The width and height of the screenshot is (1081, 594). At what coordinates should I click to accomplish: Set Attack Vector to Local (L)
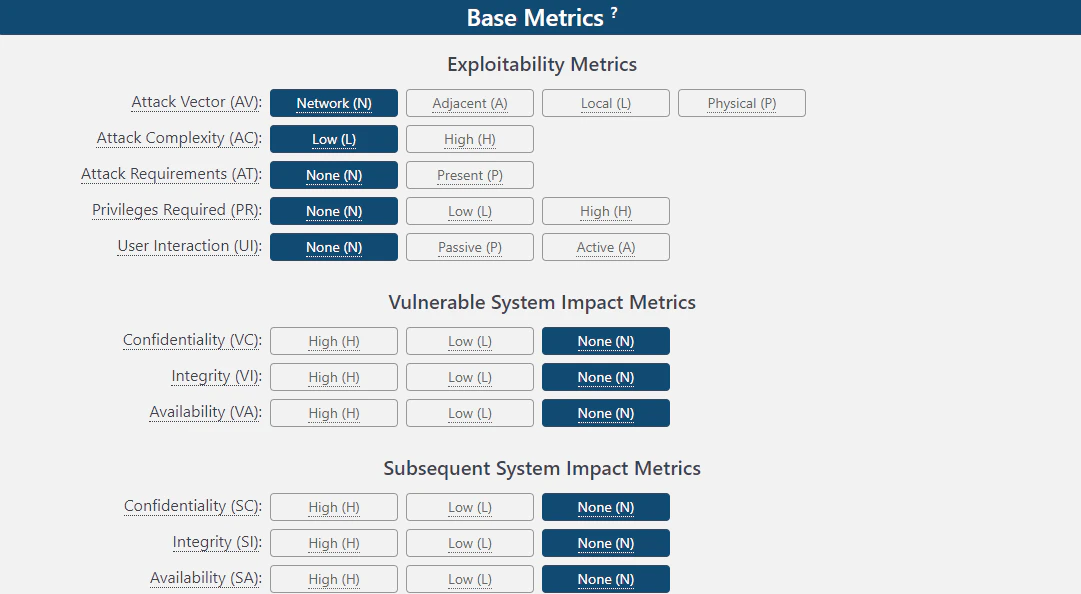click(605, 103)
